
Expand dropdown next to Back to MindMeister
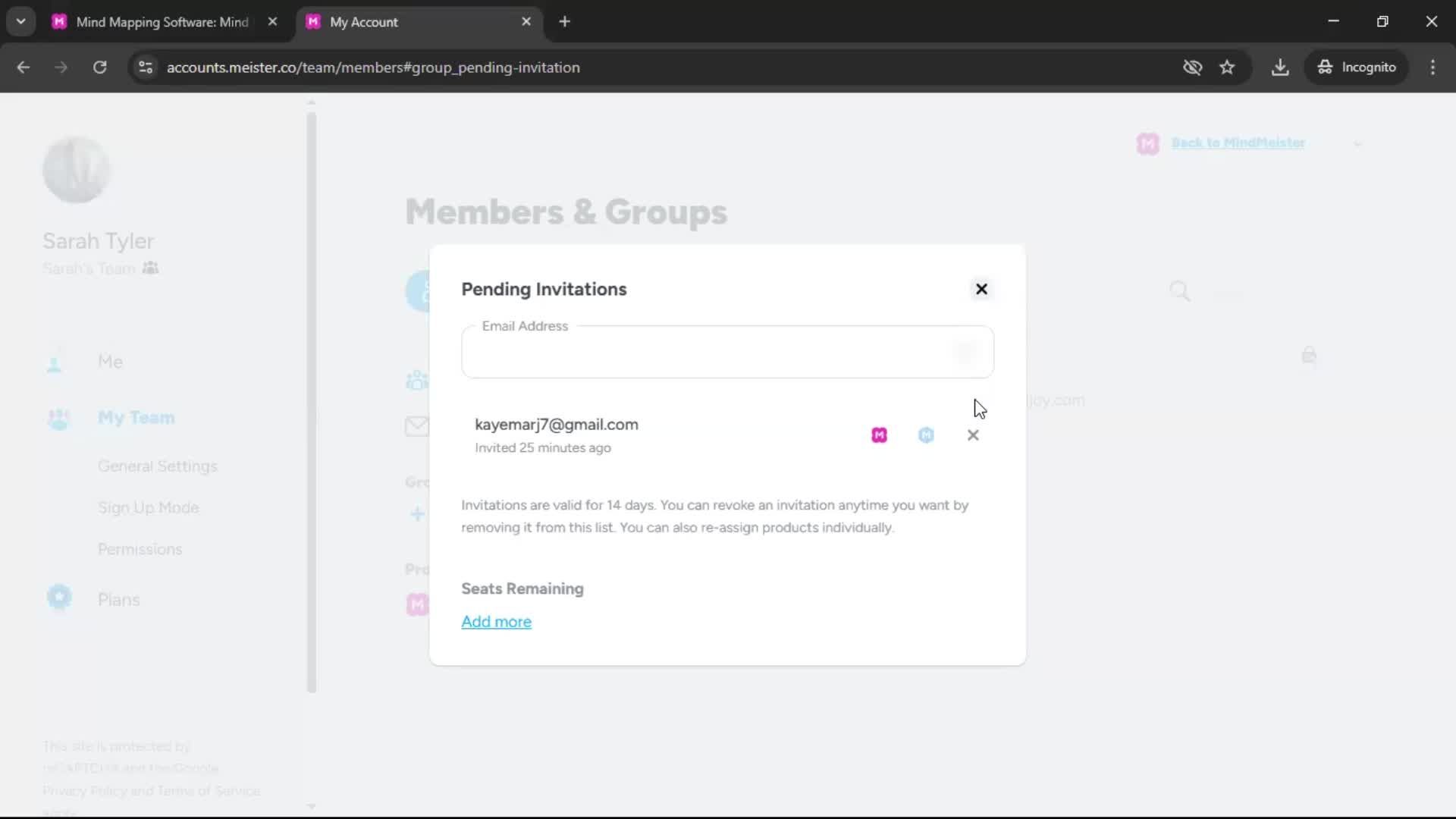1357,144
